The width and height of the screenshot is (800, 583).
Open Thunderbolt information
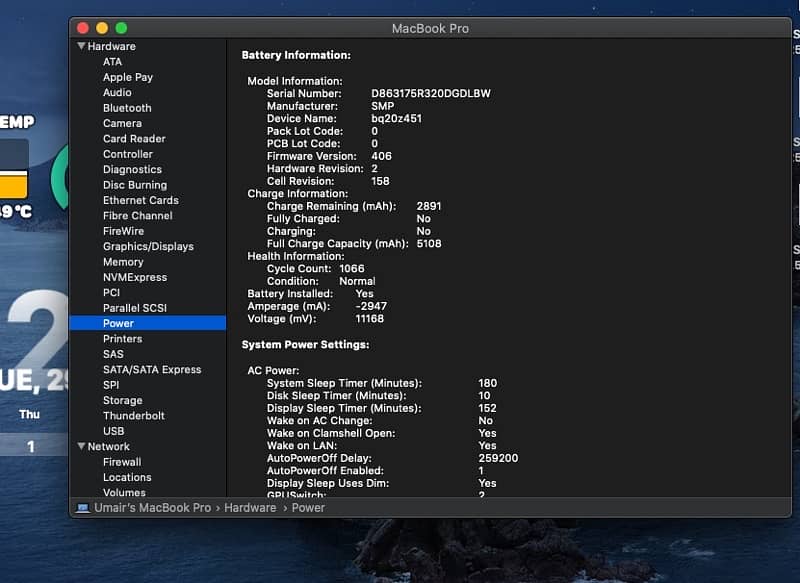click(x=134, y=416)
